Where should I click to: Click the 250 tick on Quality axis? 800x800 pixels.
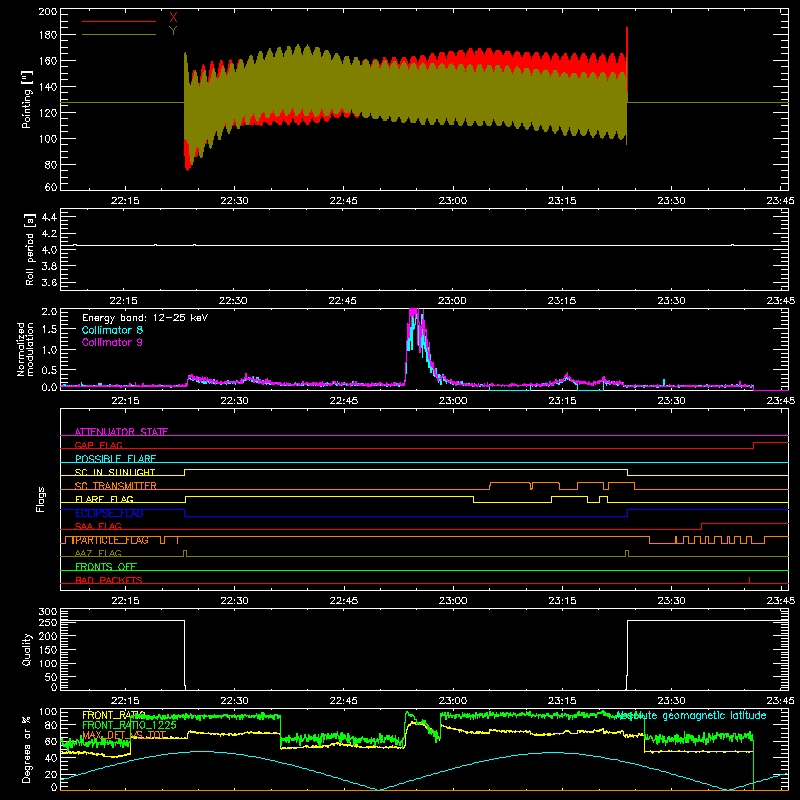47,622
